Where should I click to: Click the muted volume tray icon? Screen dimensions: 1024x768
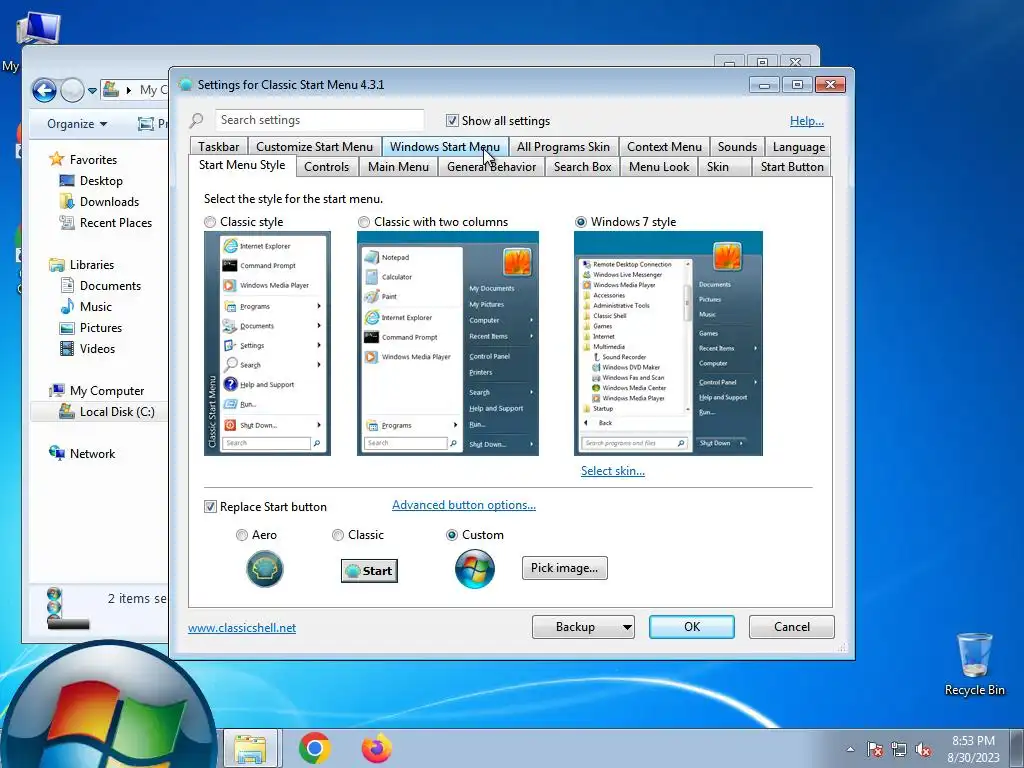(923, 749)
